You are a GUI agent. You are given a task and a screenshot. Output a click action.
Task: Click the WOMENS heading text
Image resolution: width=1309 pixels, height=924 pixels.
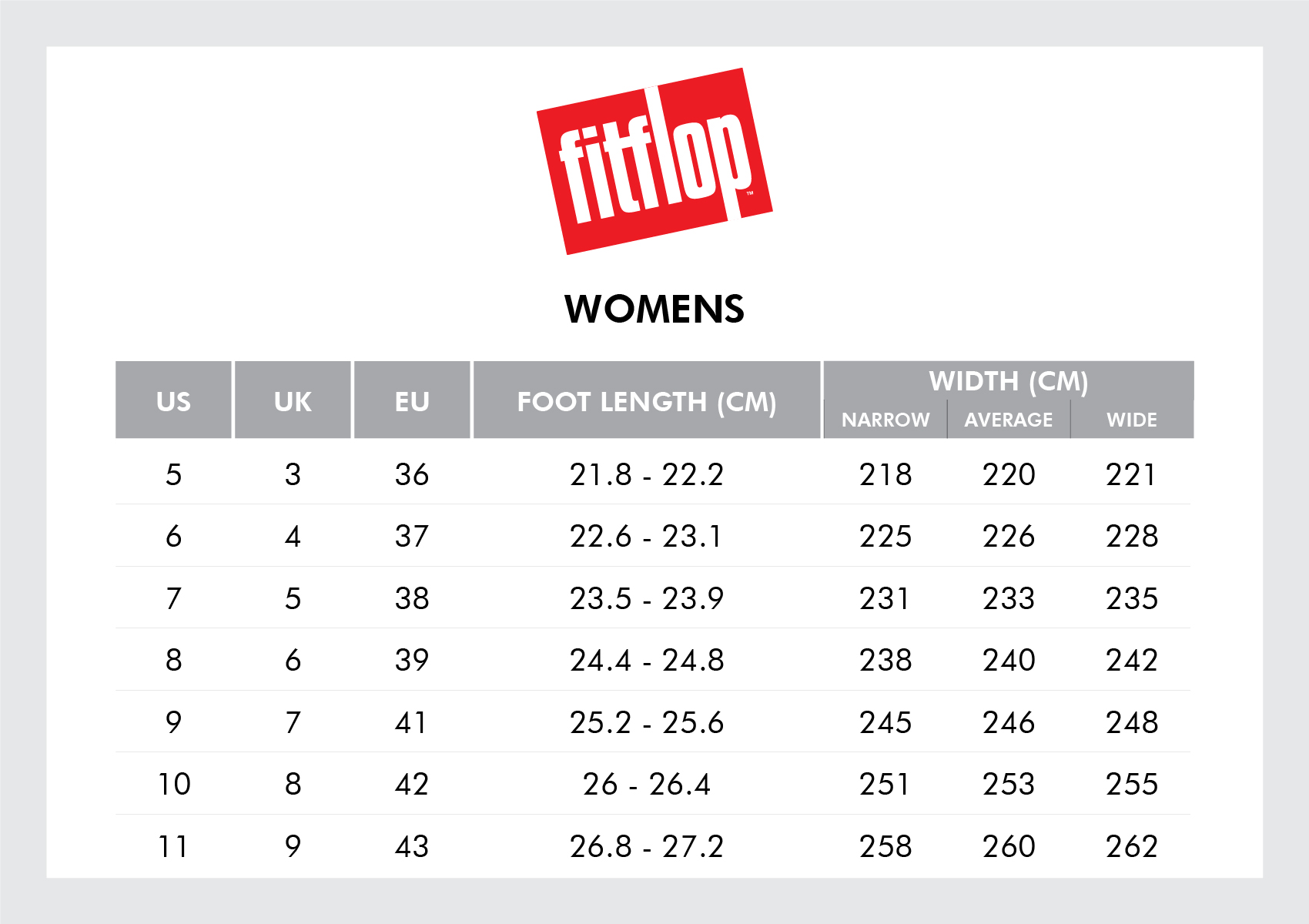pyautogui.click(x=654, y=310)
